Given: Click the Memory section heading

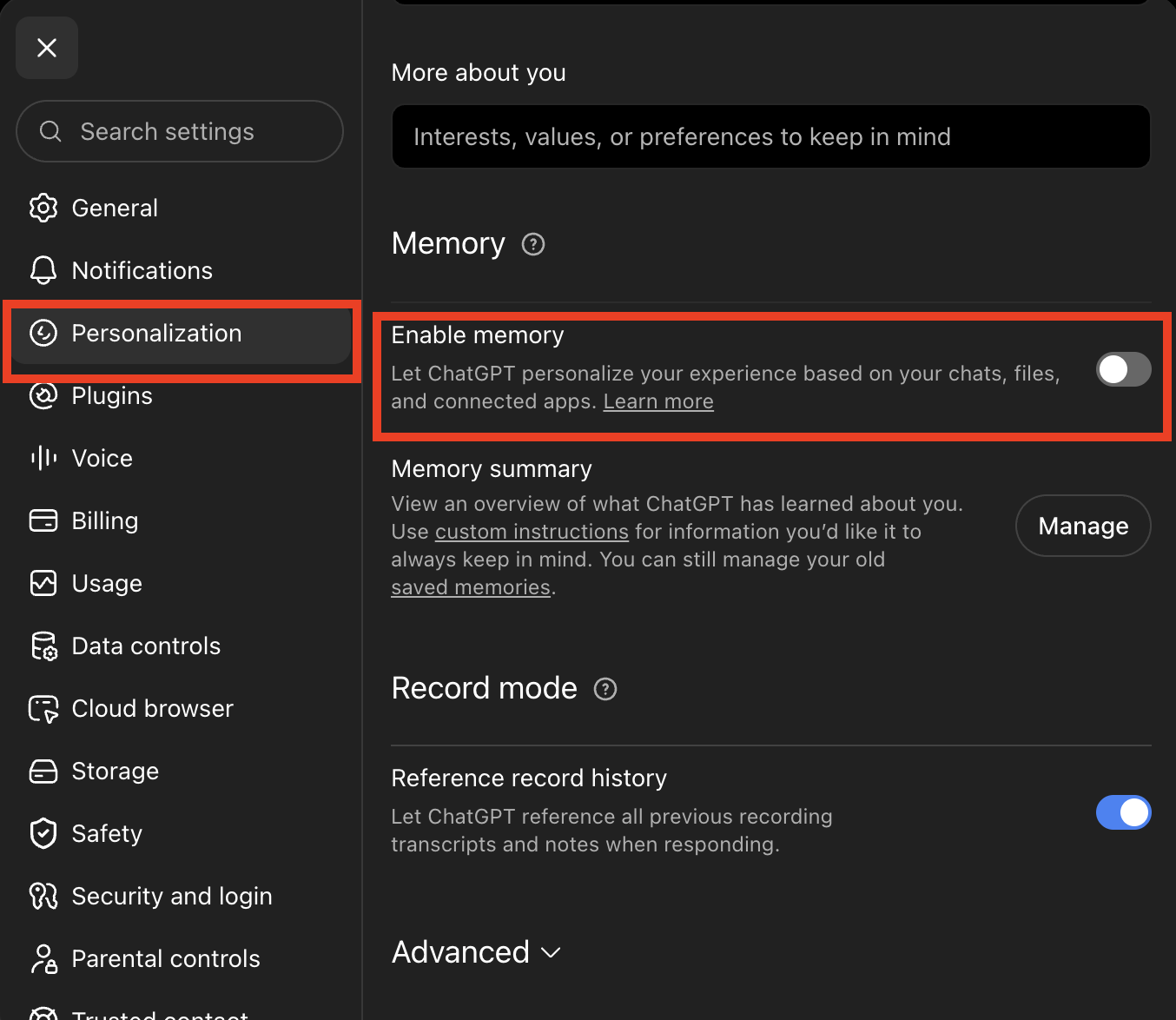Looking at the screenshot, I should tap(448, 243).
